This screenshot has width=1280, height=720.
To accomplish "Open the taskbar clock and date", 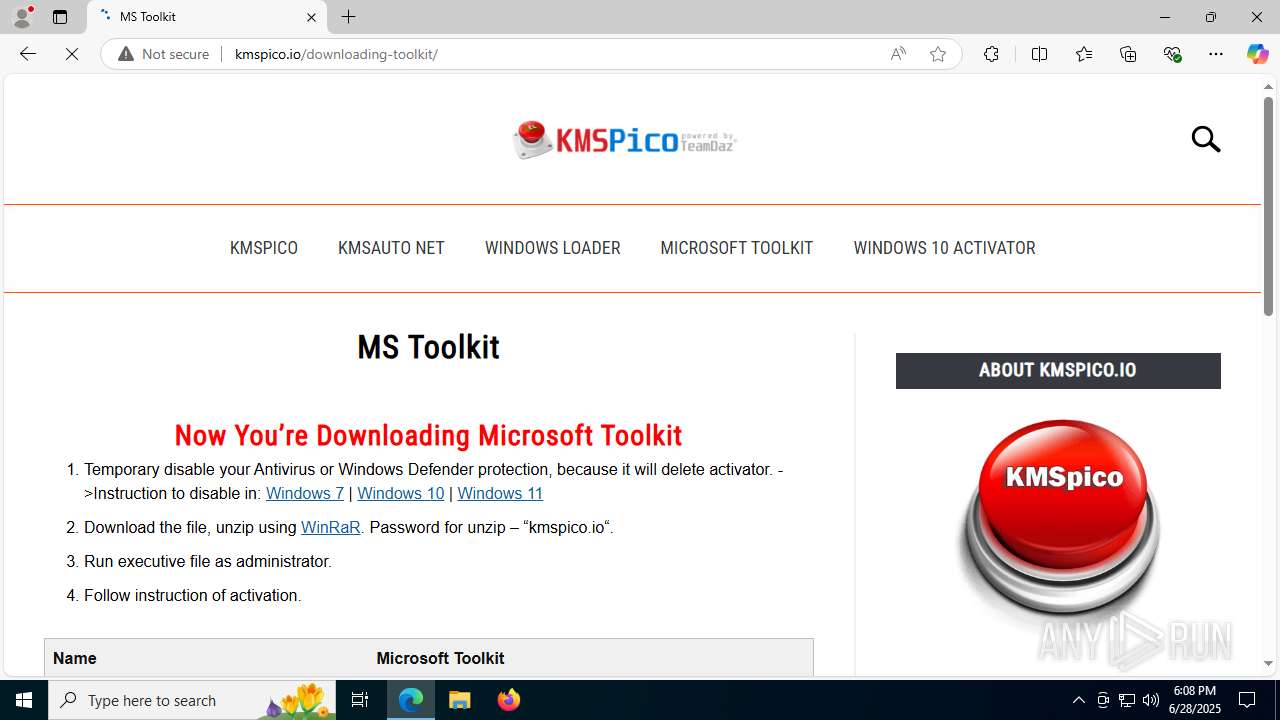I will (x=1194, y=700).
